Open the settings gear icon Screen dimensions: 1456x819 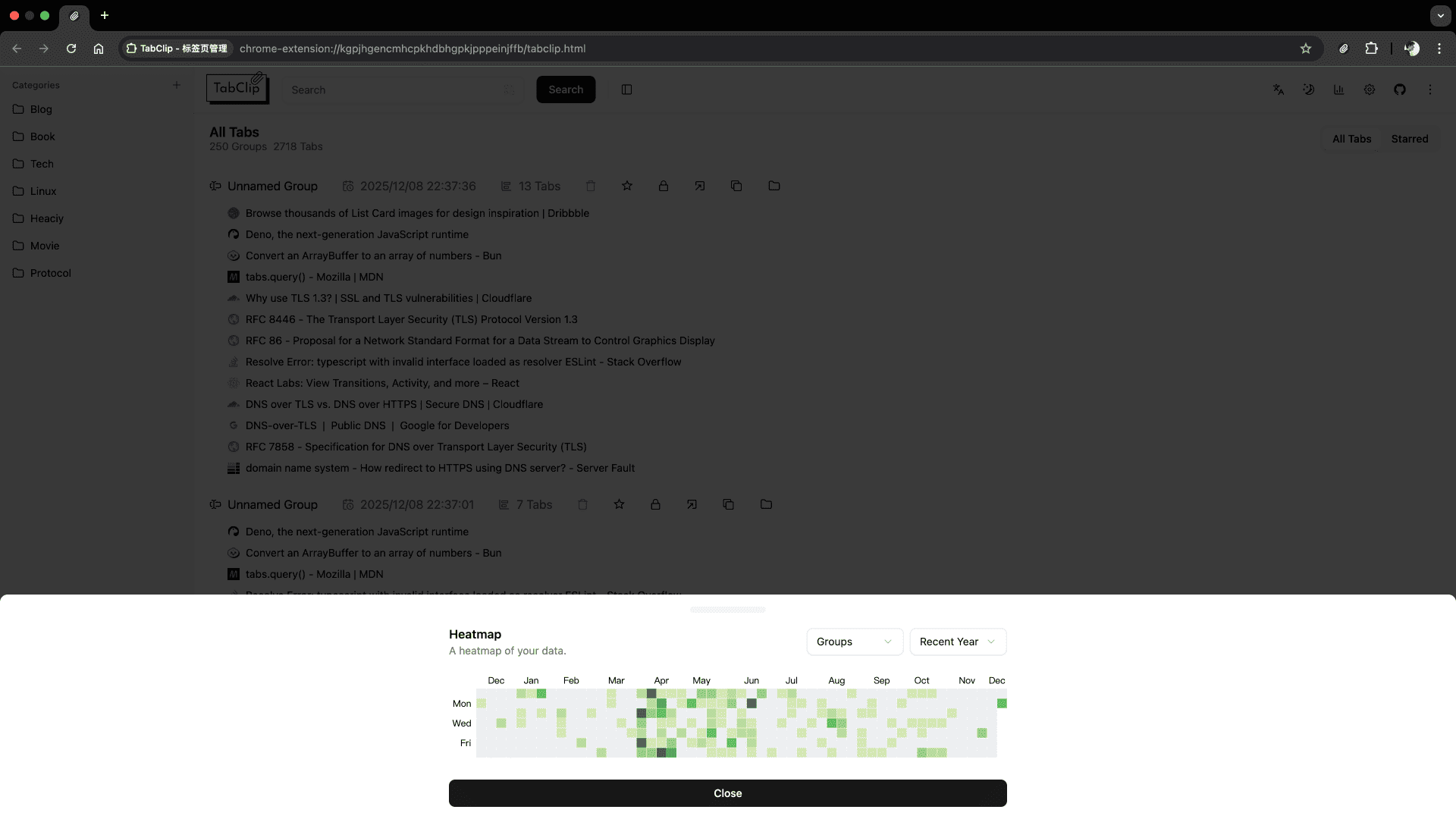pyautogui.click(x=1370, y=89)
